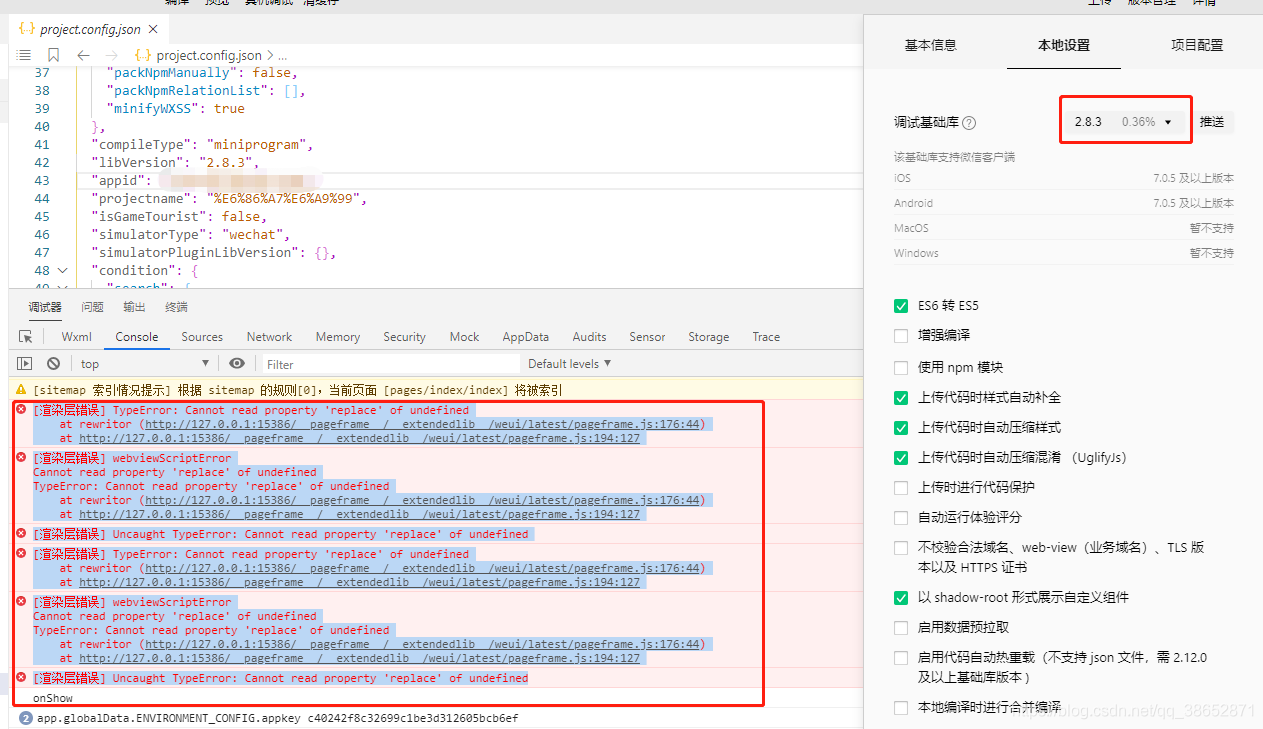Enable the 上传时进行代码保护 checkbox
This screenshot has width=1263, height=729.
(x=901, y=487)
